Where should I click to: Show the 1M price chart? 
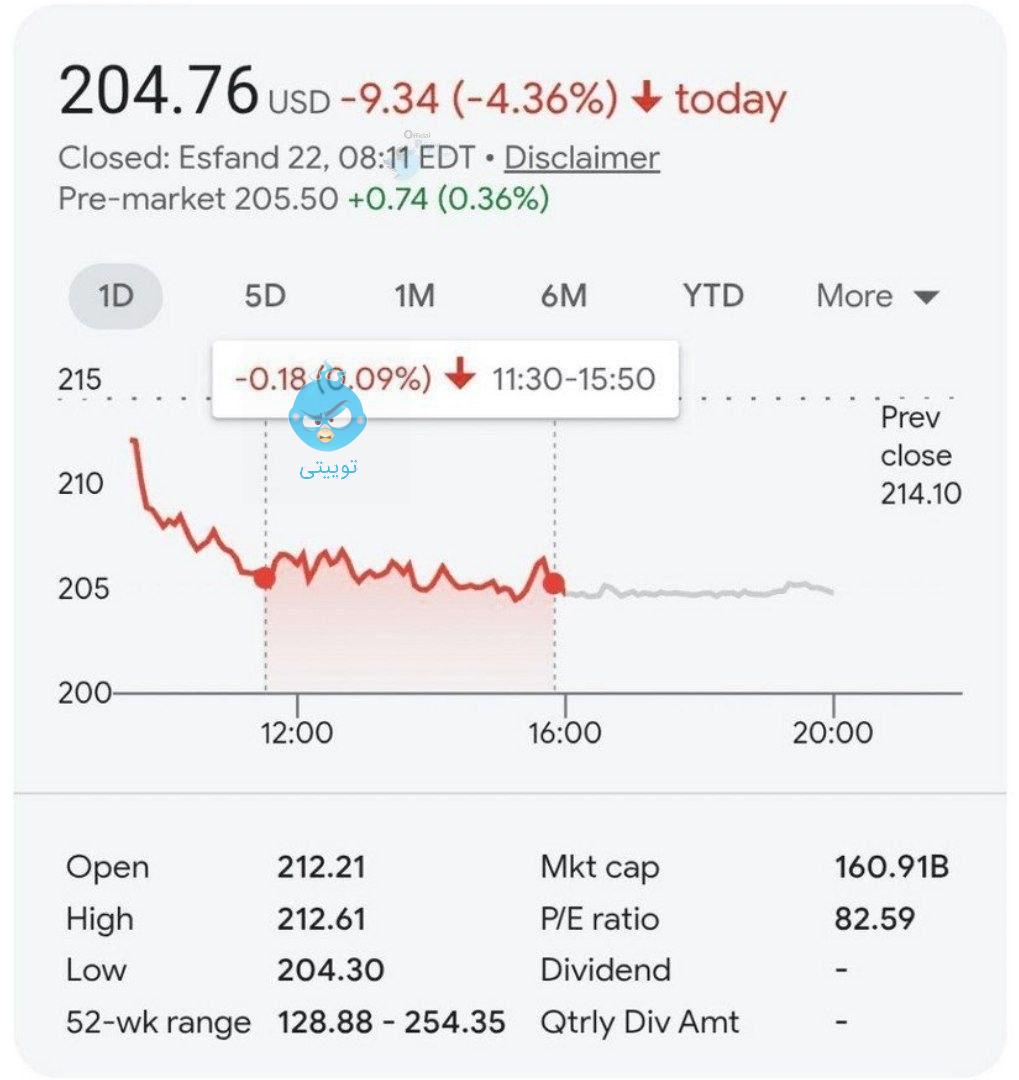[414, 296]
